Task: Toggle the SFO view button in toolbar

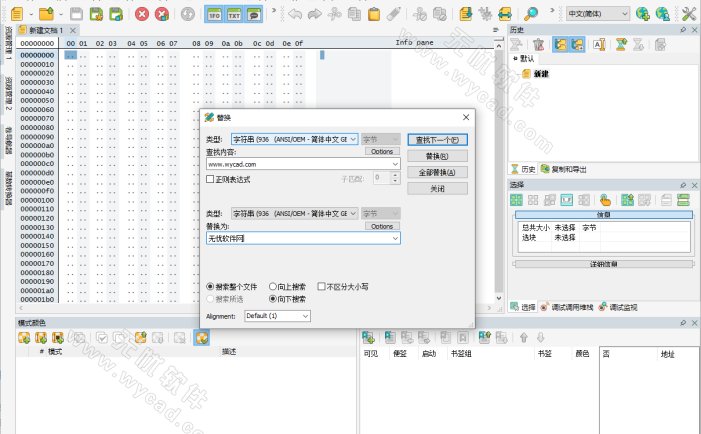Action: (214, 15)
